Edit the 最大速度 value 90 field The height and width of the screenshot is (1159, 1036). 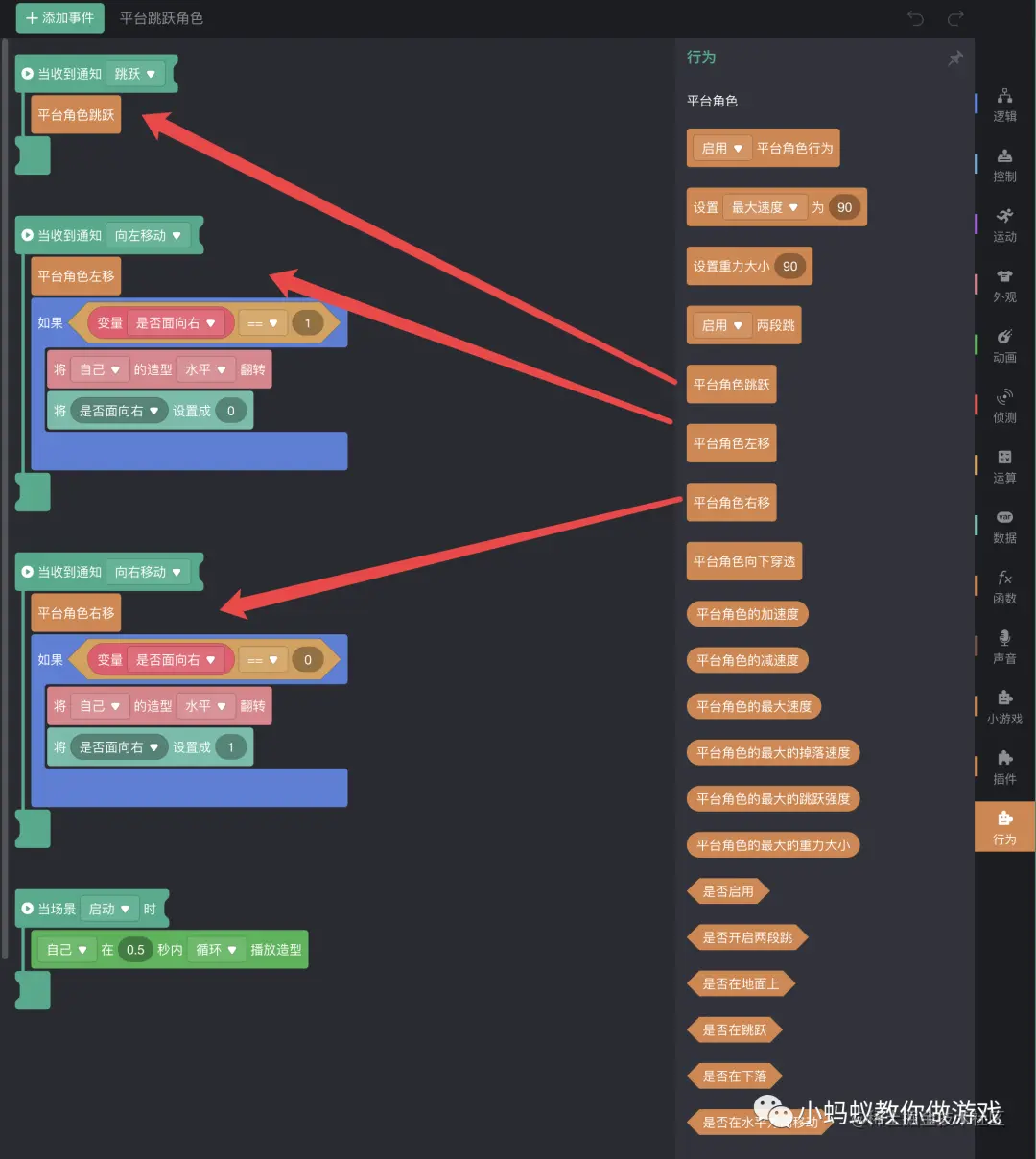844,207
